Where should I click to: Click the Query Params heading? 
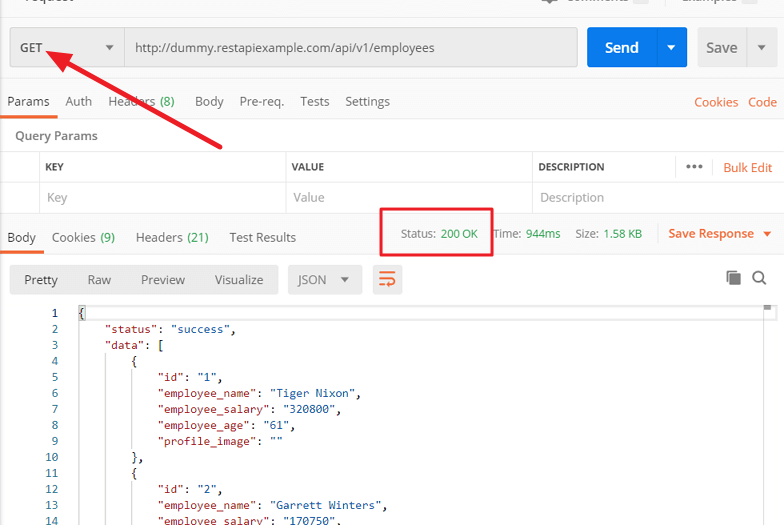pyautogui.click(x=56, y=136)
